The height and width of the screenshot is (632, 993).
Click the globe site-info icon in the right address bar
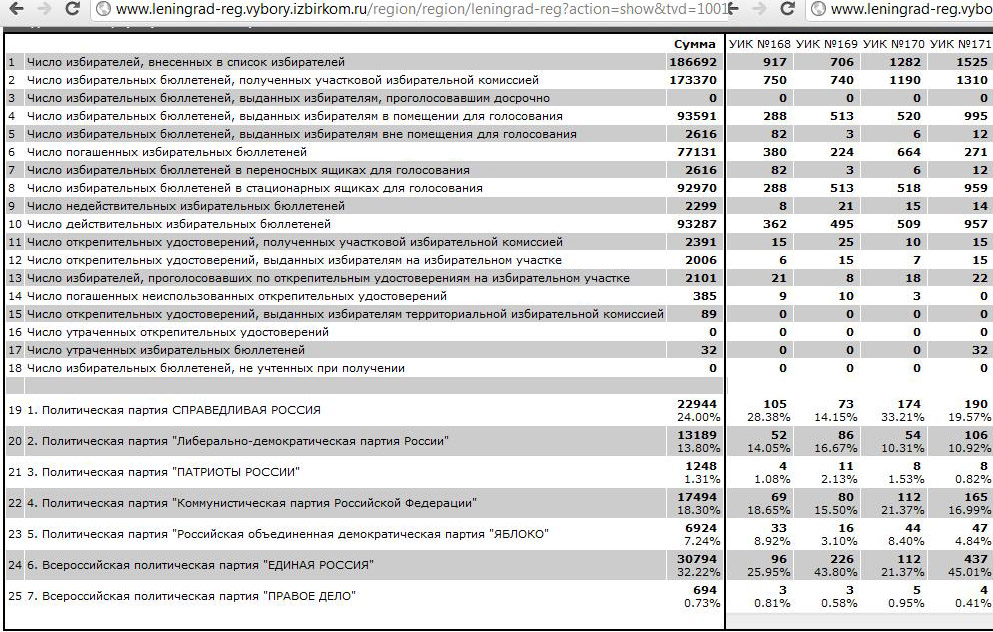819,9
